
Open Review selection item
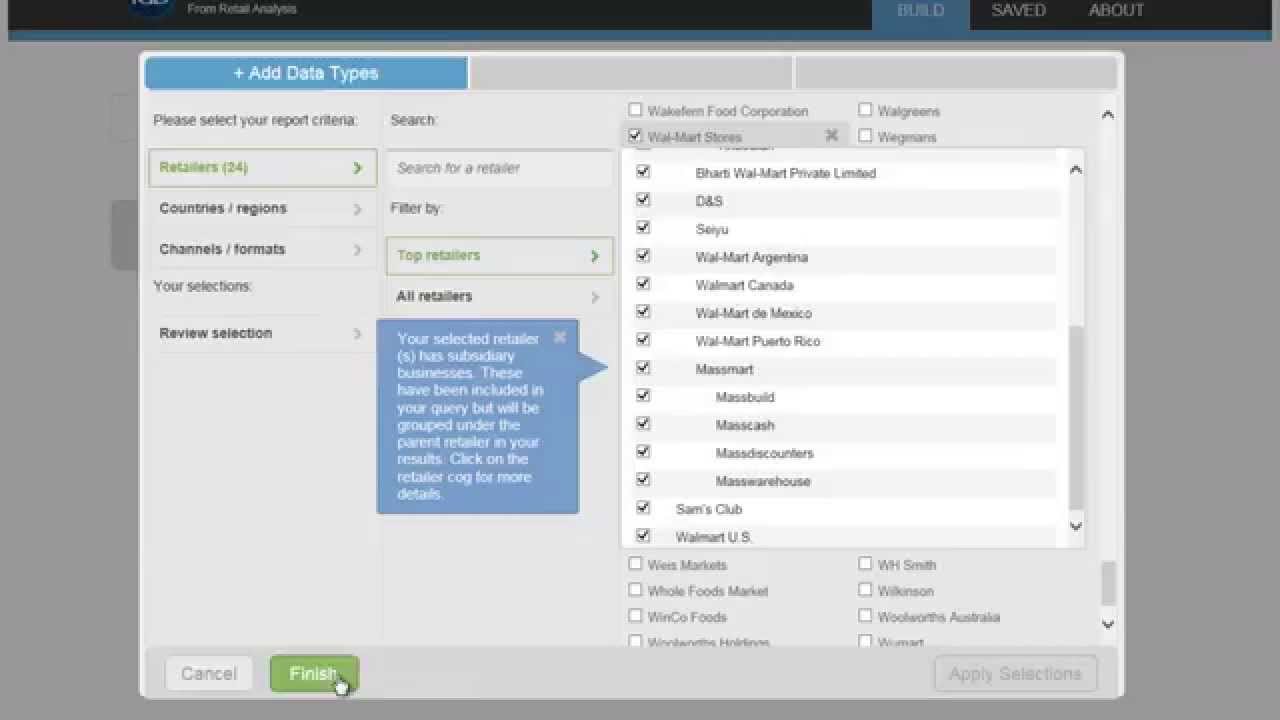pyautogui.click(x=262, y=333)
